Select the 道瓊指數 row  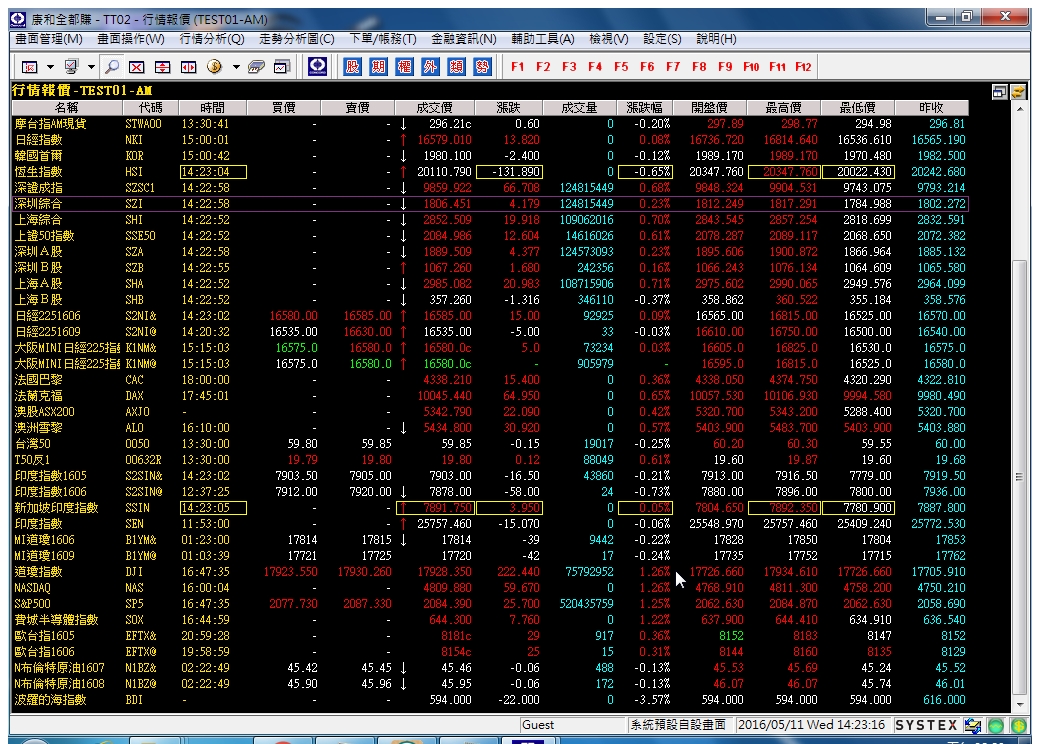point(489,572)
